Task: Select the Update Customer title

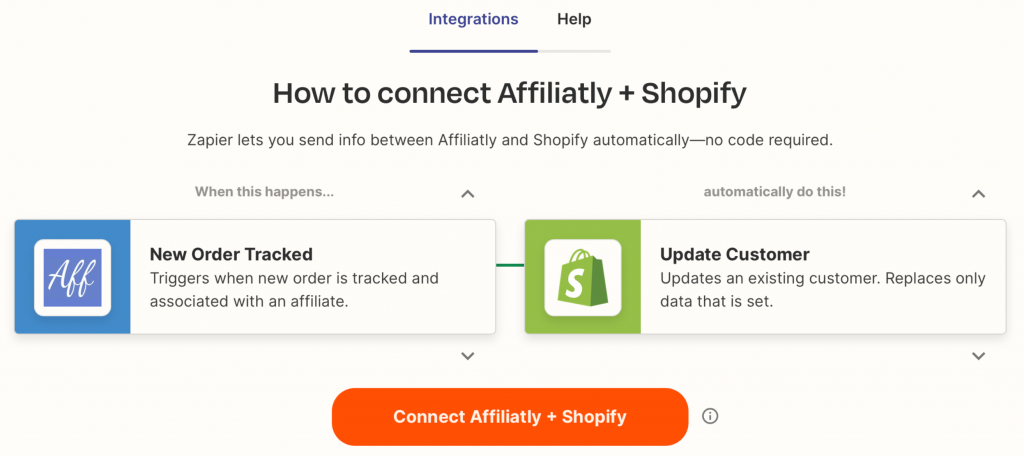Action: (735, 253)
